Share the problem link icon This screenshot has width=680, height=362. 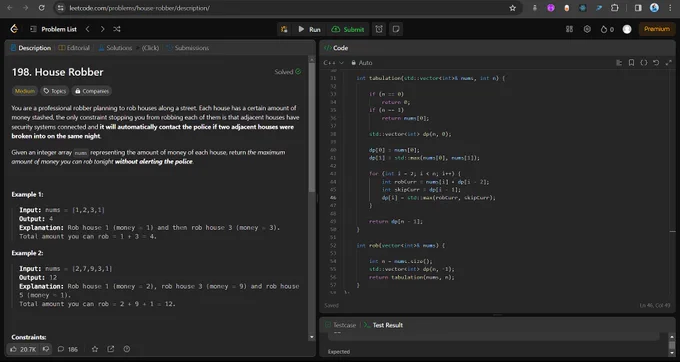(x=111, y=349)
